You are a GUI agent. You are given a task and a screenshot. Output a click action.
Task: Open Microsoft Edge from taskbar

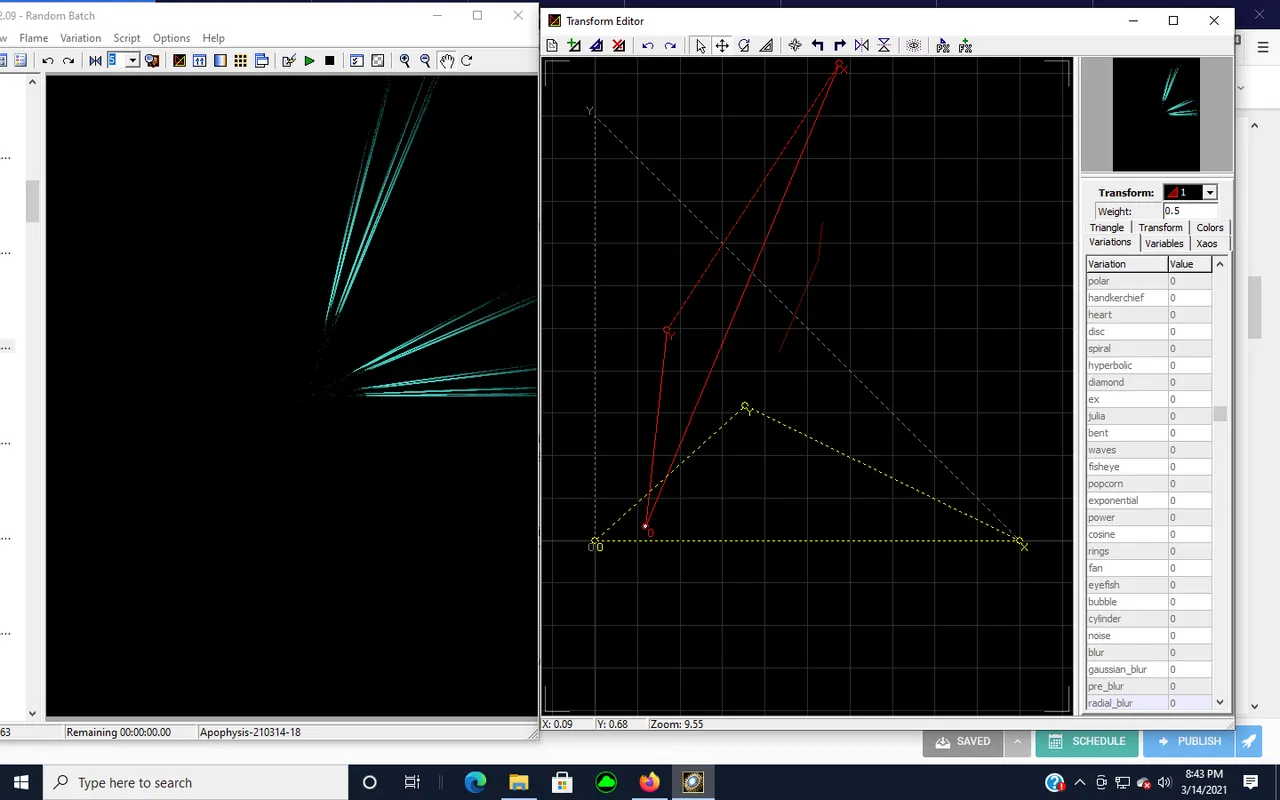tap(475, 783)
